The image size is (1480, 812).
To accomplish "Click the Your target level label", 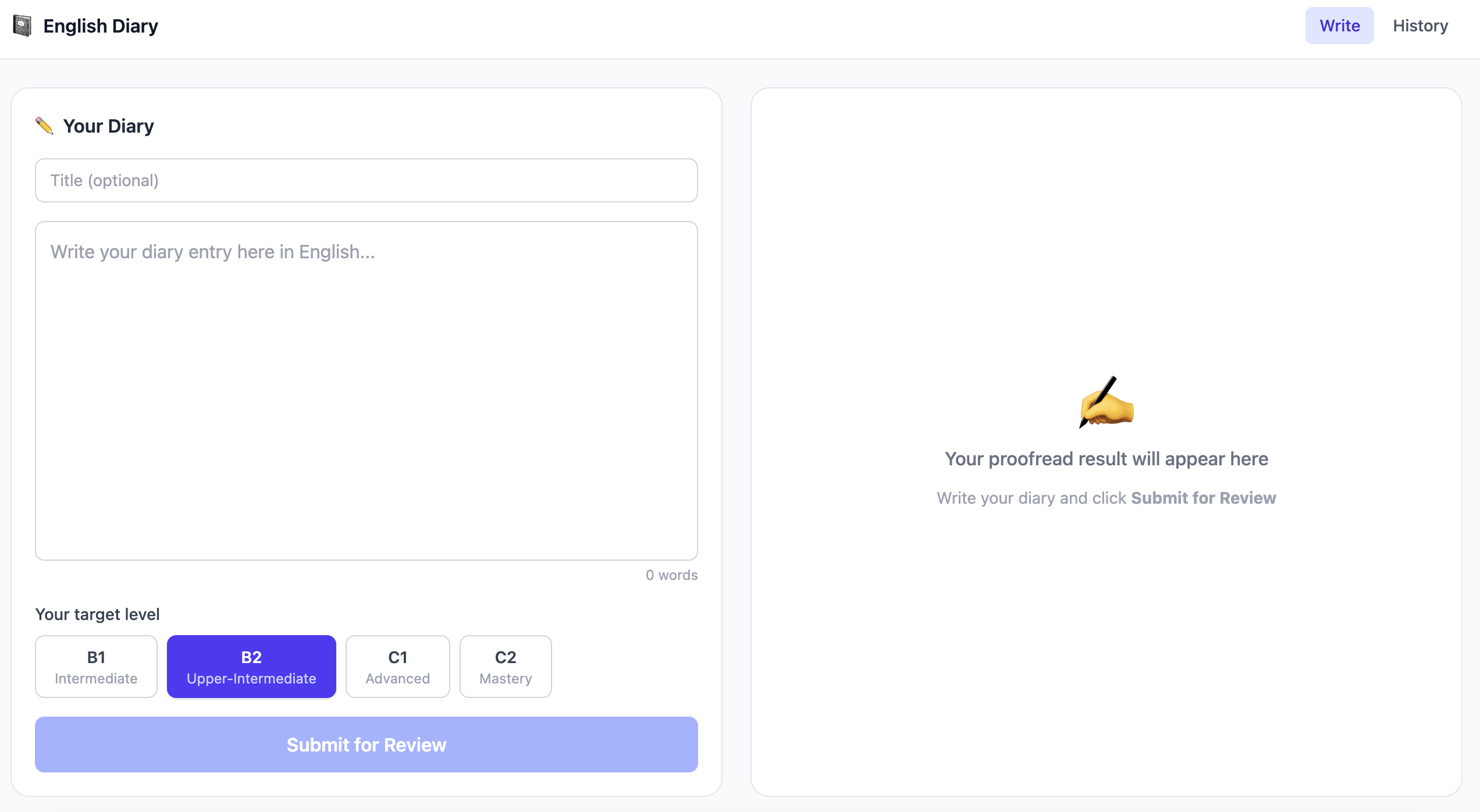I will click(x=97, y=614).
